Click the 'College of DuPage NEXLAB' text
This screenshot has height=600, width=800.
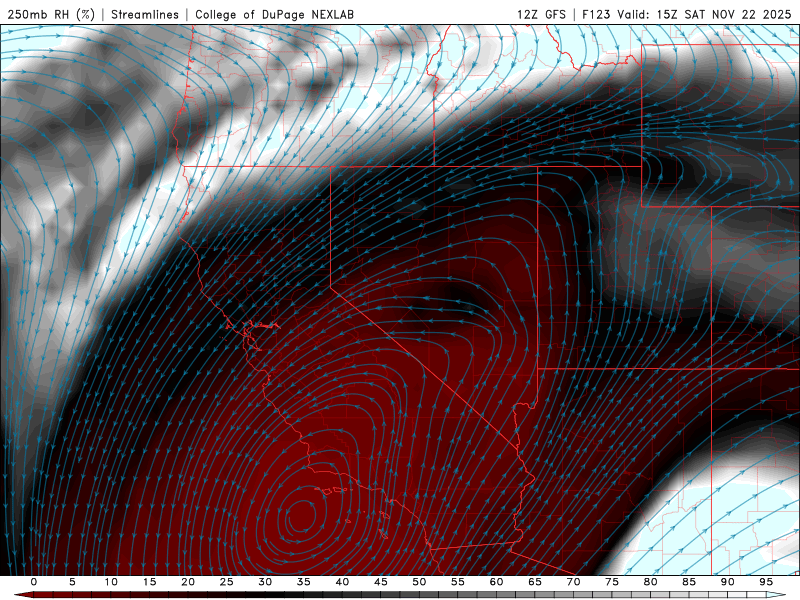click(274, 14)
